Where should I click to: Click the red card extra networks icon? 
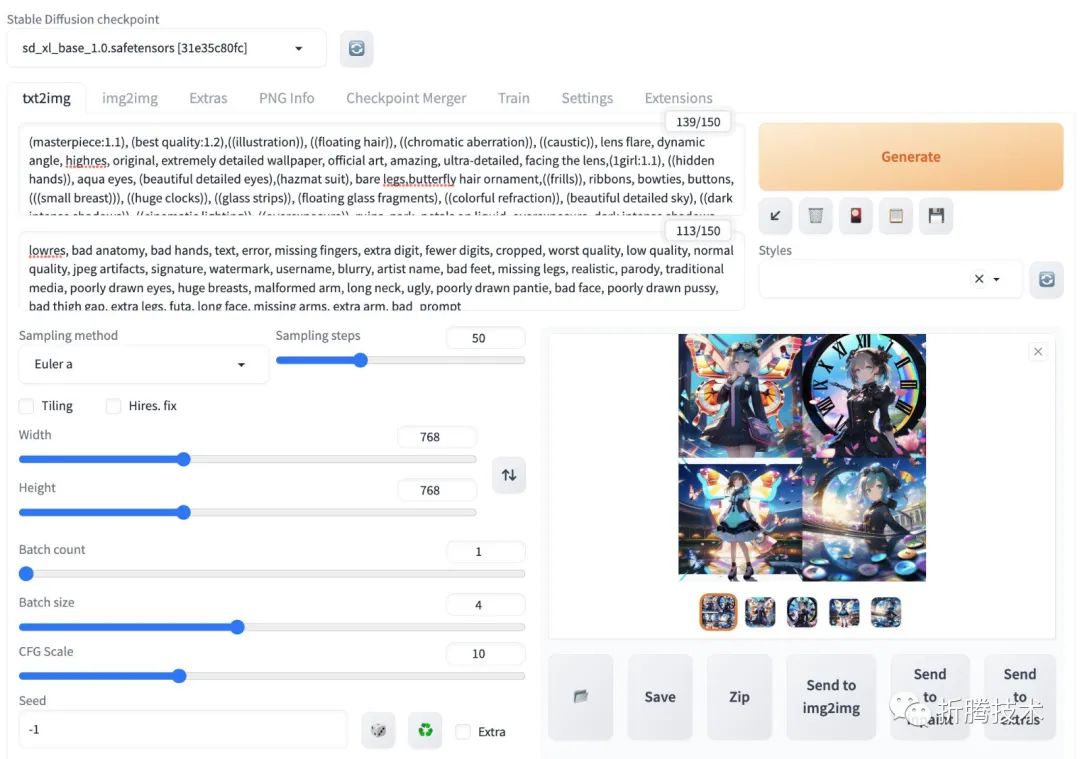point(855,216)
